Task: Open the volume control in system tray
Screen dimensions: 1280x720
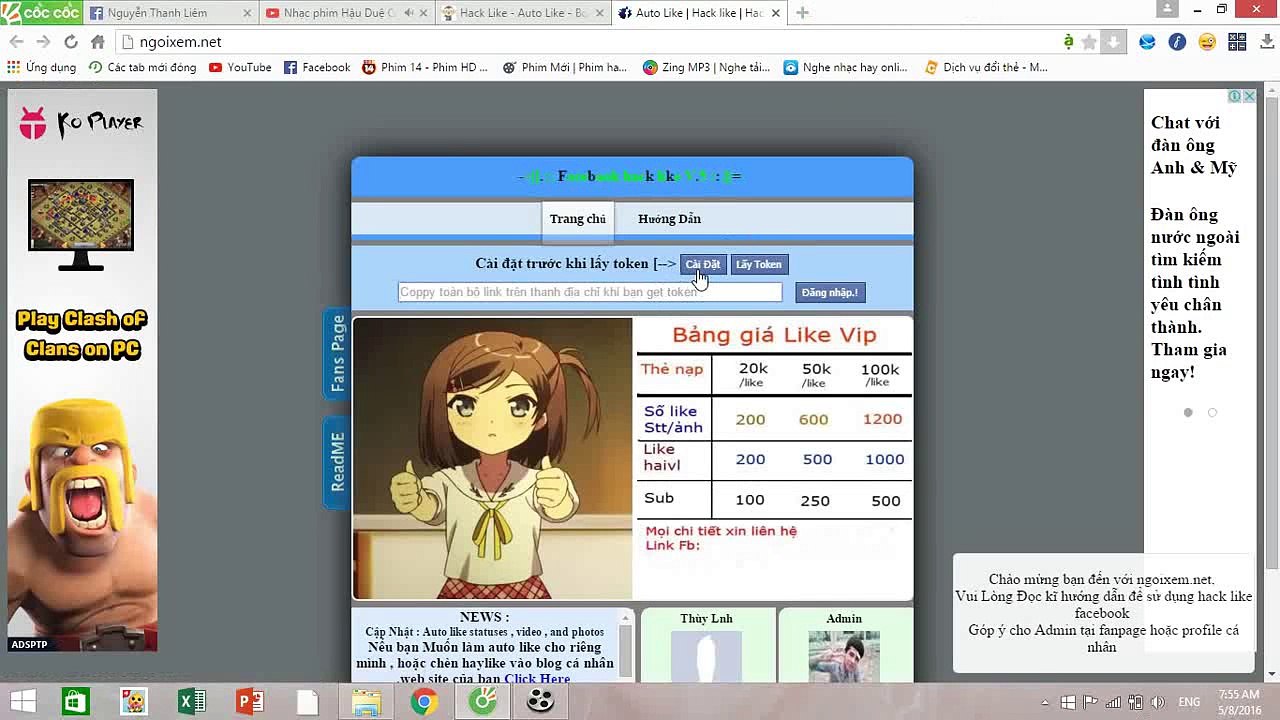Action: (x=1157, y=702)
